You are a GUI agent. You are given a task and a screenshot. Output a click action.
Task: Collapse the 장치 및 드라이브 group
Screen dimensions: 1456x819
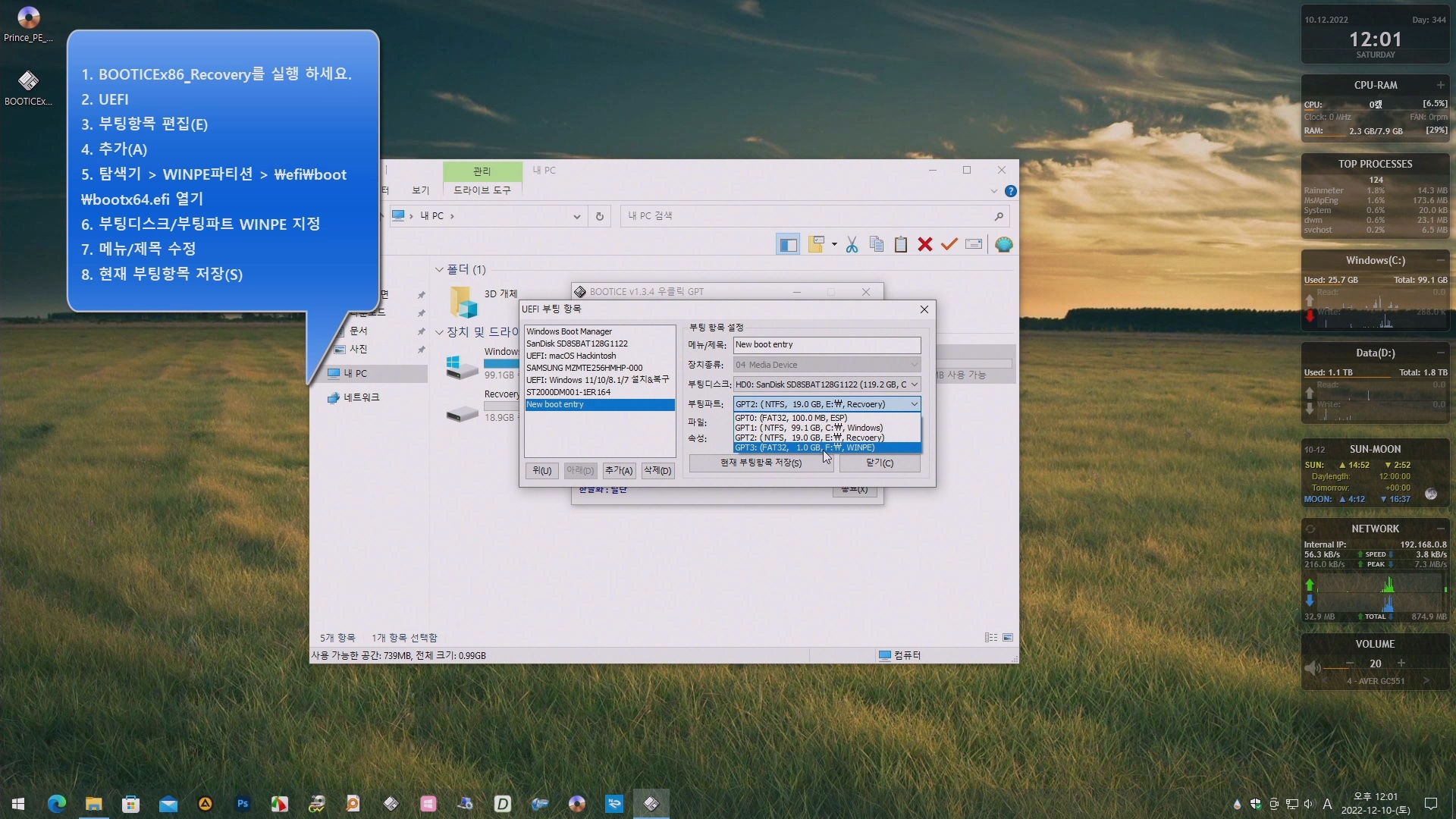coord(439,332)
